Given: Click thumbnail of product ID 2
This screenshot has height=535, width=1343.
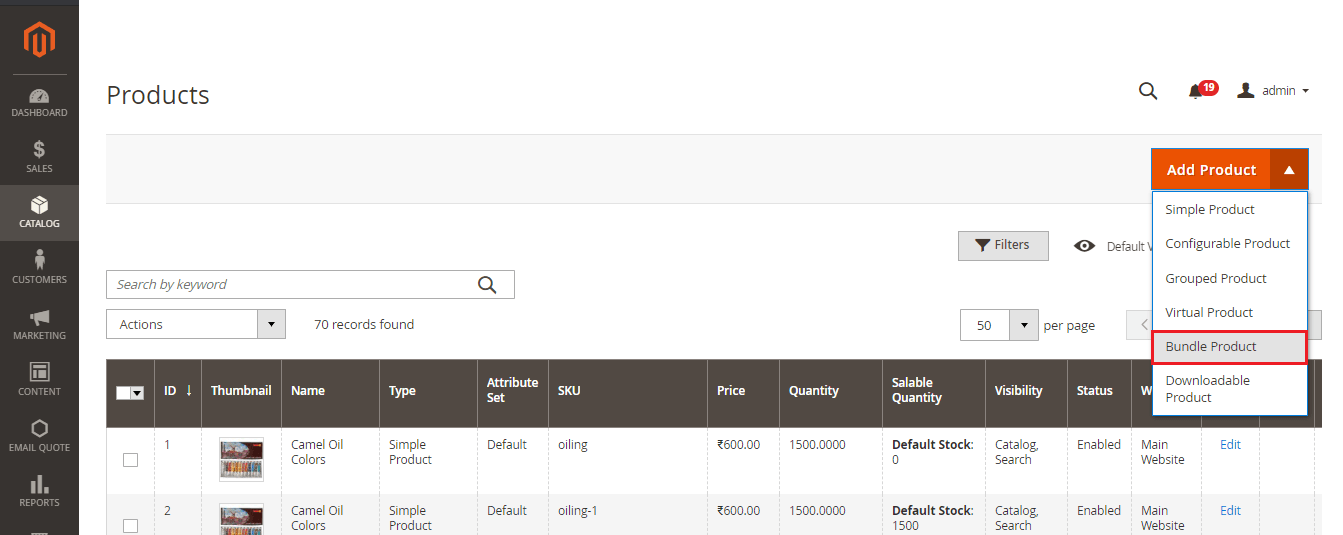Looking at the screenshot, I should [x=241, y=519].
